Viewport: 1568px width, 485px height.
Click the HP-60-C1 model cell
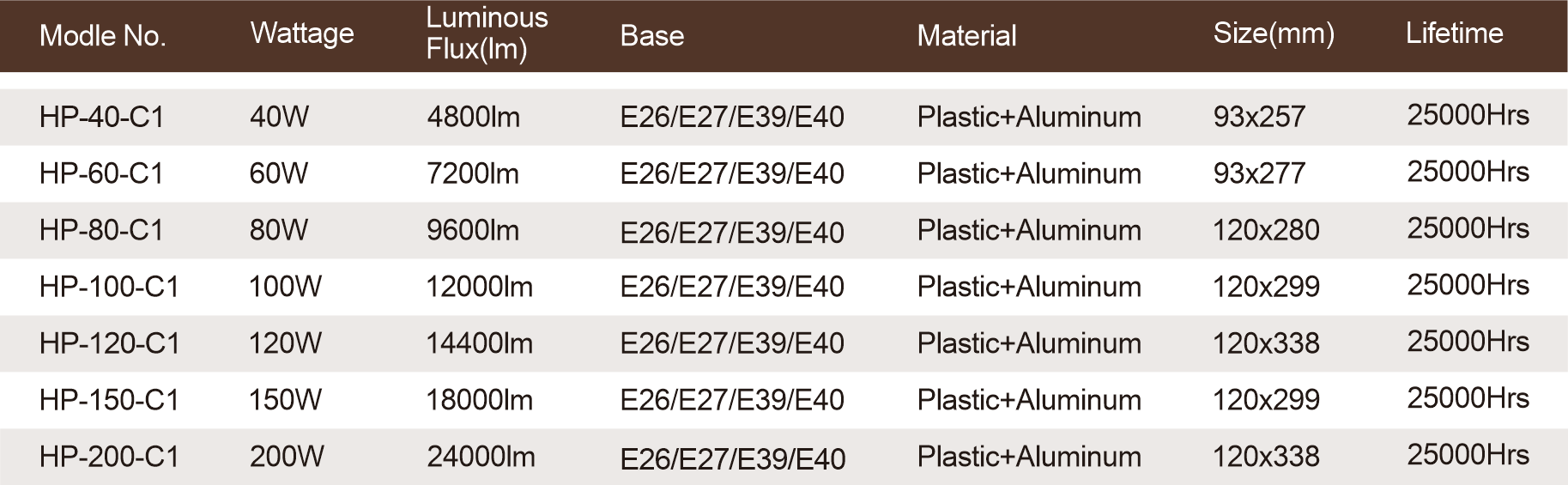(101, 173)
